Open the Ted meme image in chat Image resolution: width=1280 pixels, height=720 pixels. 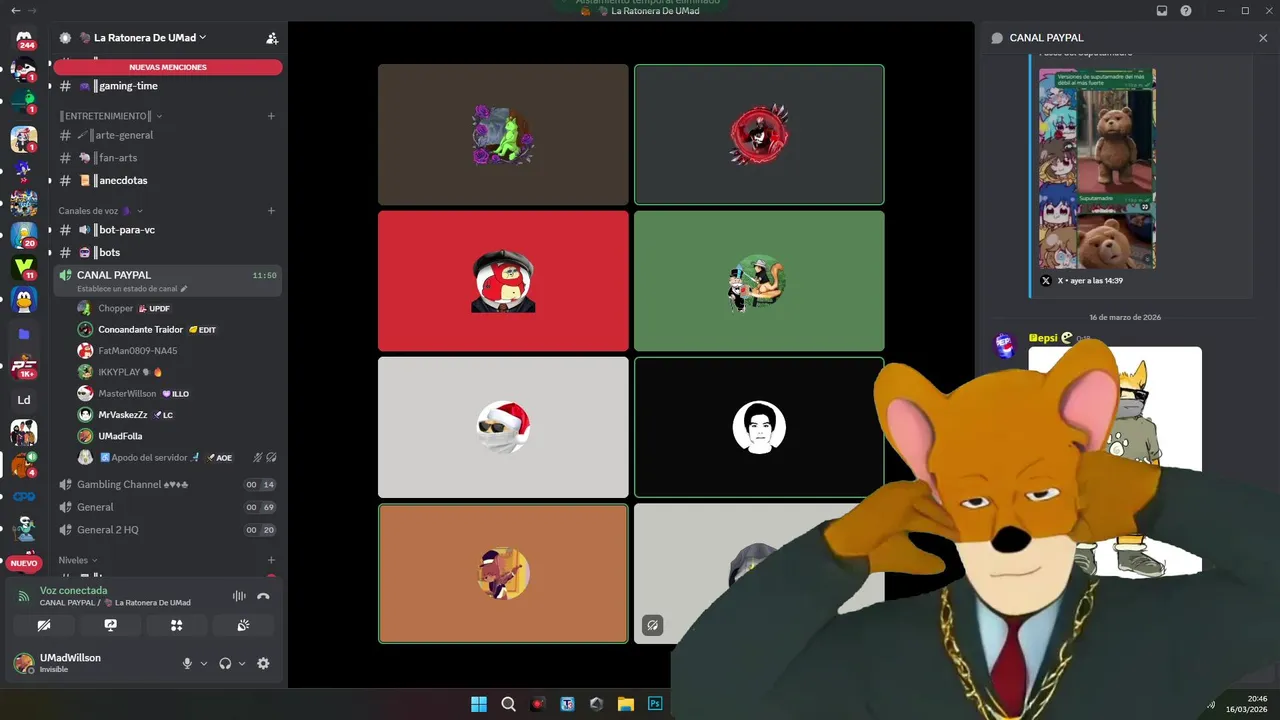1097,168
